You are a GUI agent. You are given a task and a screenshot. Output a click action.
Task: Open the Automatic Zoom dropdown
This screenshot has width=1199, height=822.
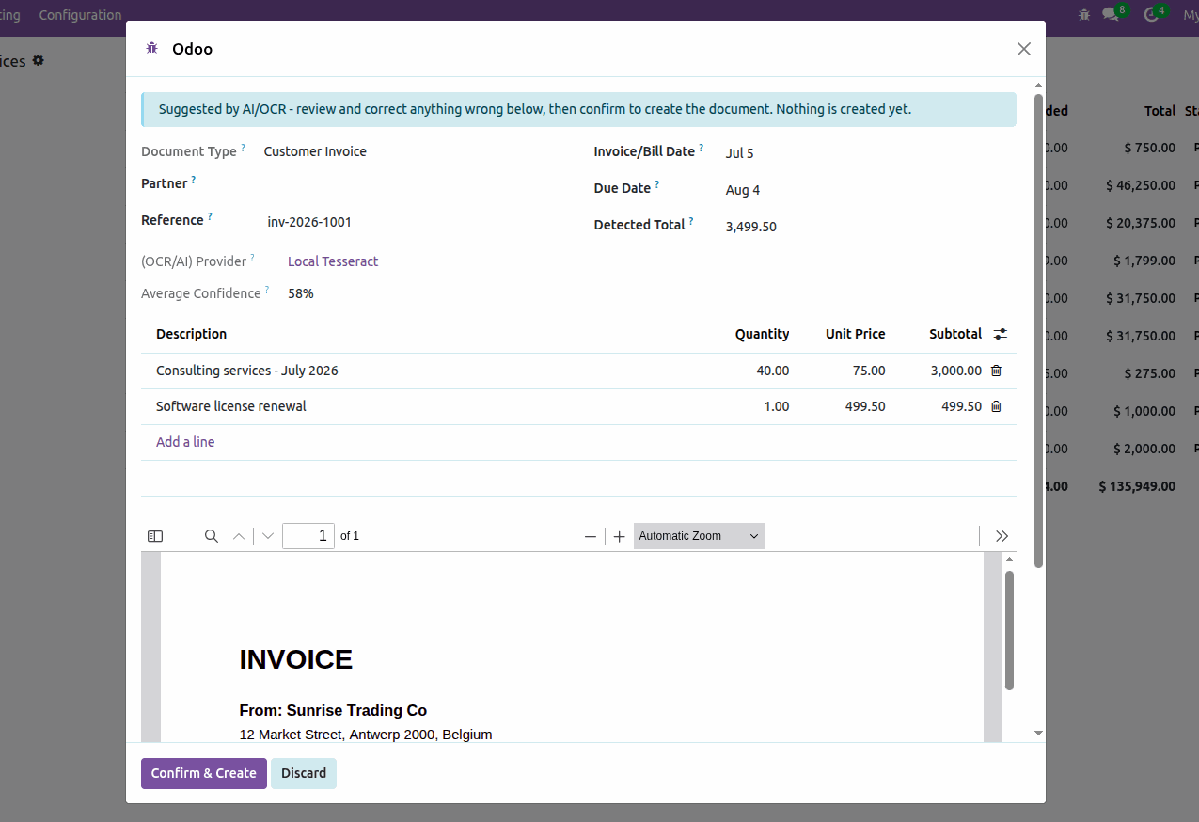699,536
